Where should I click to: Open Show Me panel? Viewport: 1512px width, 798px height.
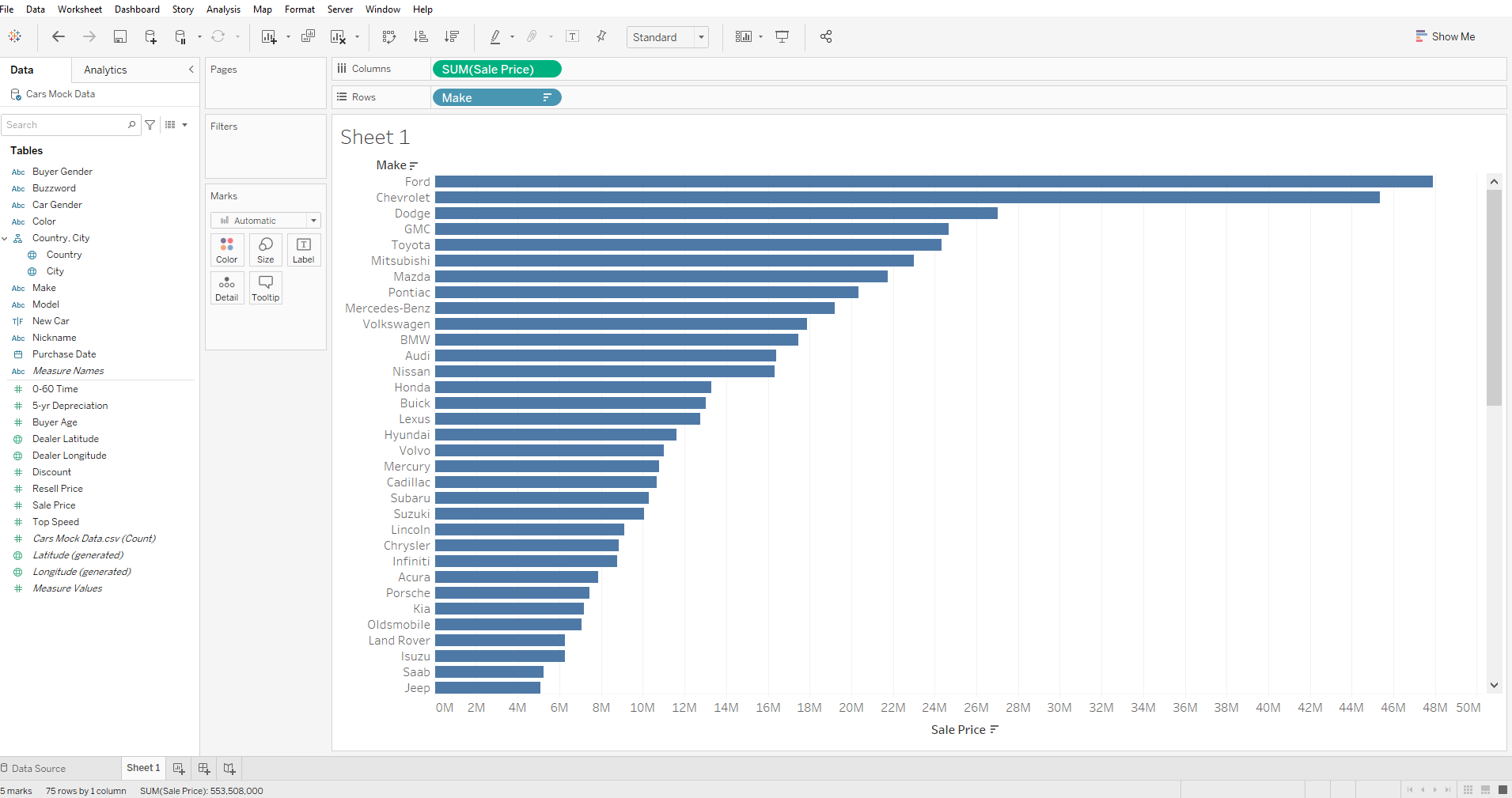1445,36
